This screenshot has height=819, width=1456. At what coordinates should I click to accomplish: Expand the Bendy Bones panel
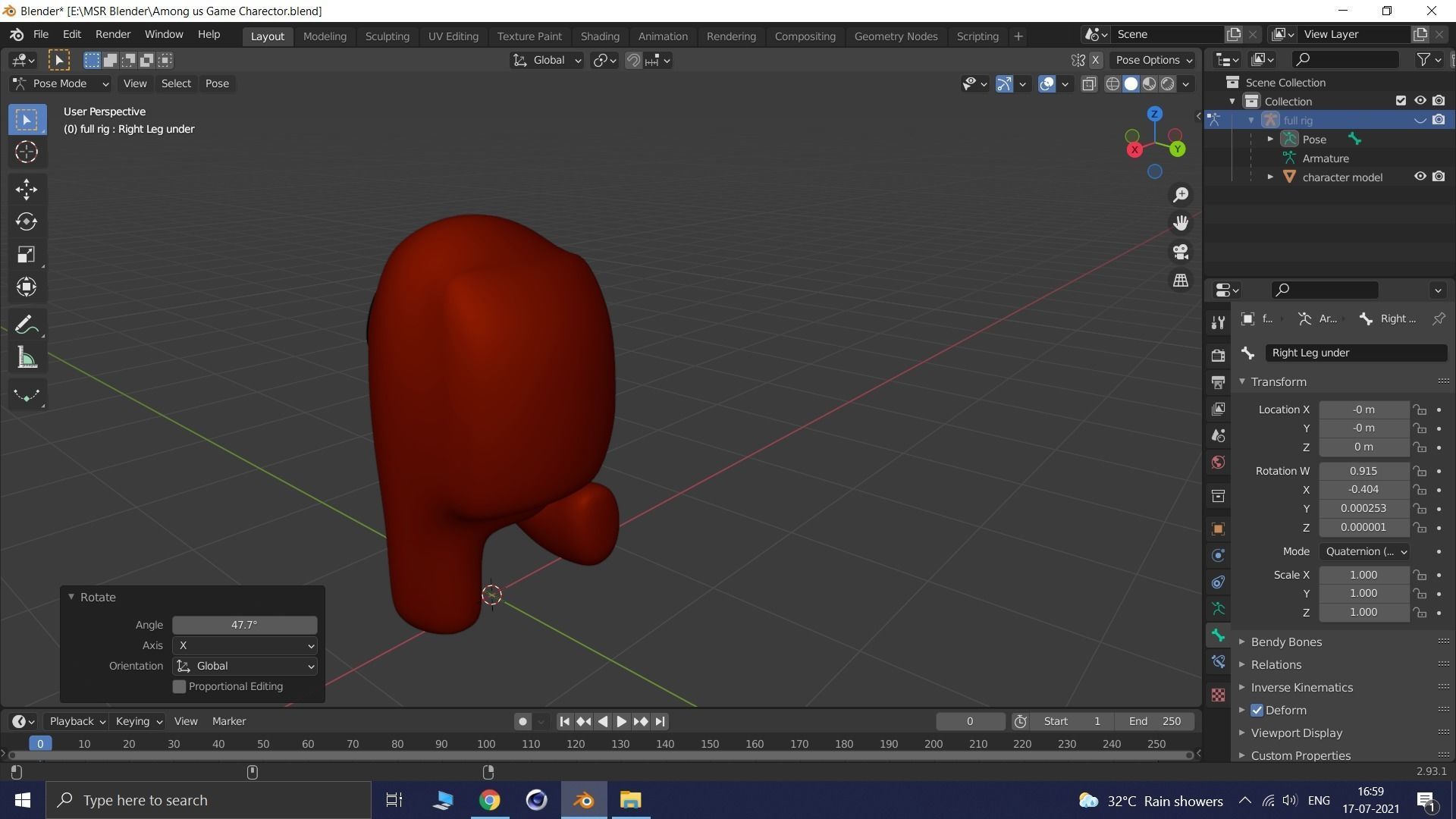pos(1286,642)
